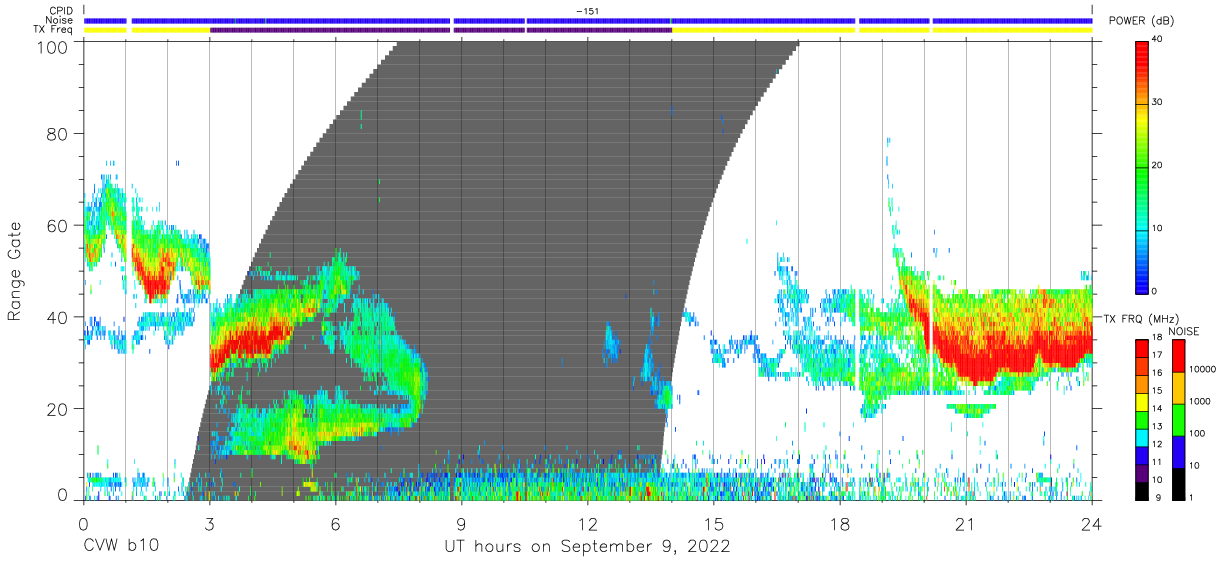
Task: Click the power color bar gradient
Action: point(1142,166)
